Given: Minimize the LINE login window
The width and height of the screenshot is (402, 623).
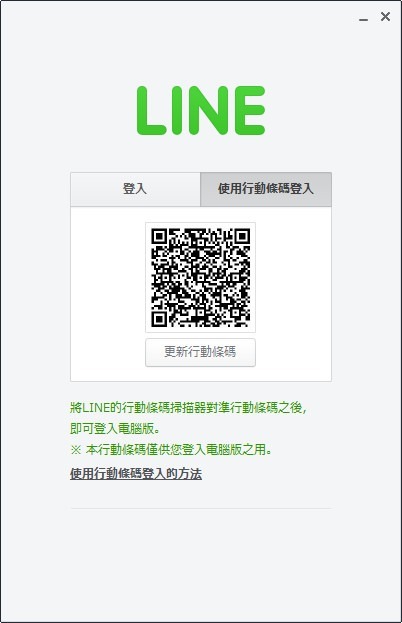Looking at the screenshot, I should point(363,19).
